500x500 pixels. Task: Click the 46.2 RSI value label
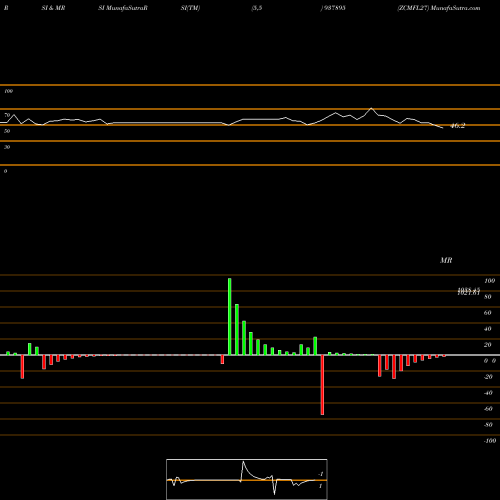coord(457,126)
